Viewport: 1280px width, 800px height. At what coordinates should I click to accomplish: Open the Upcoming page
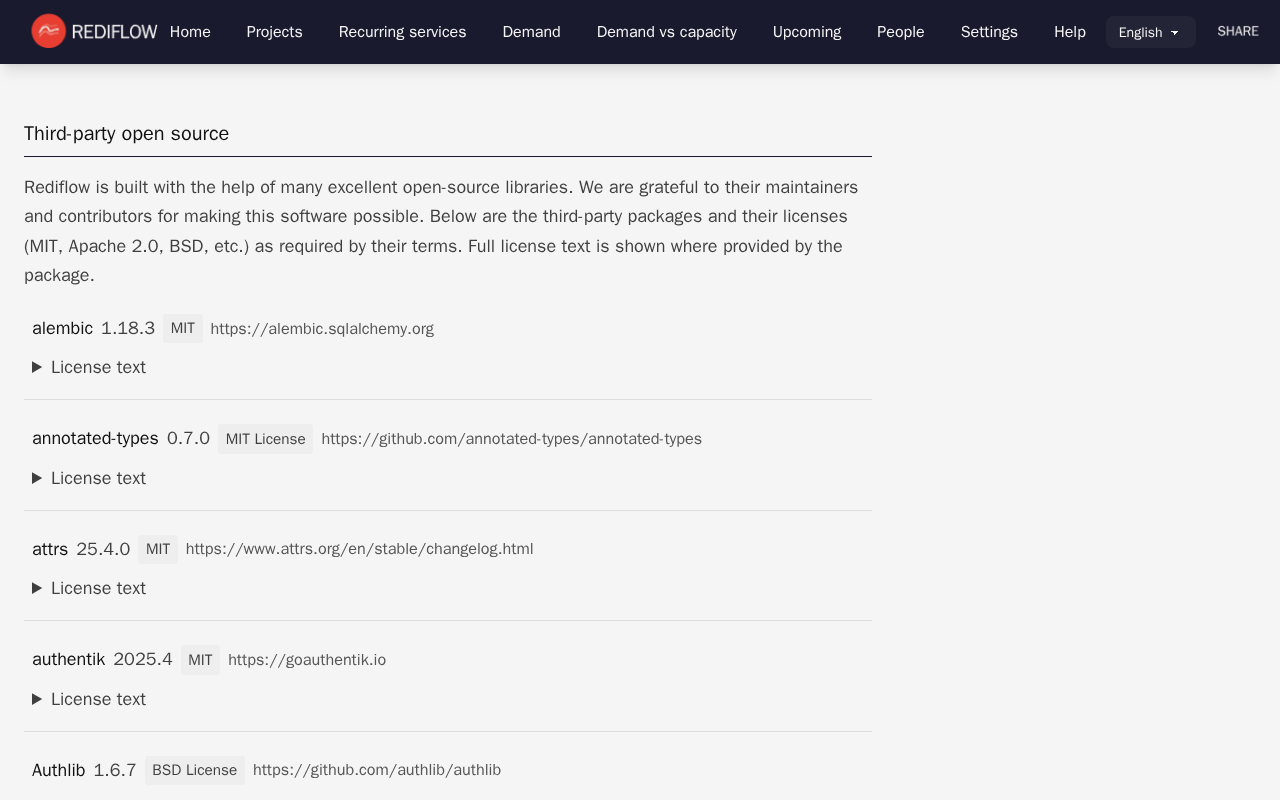coord(807,32)
